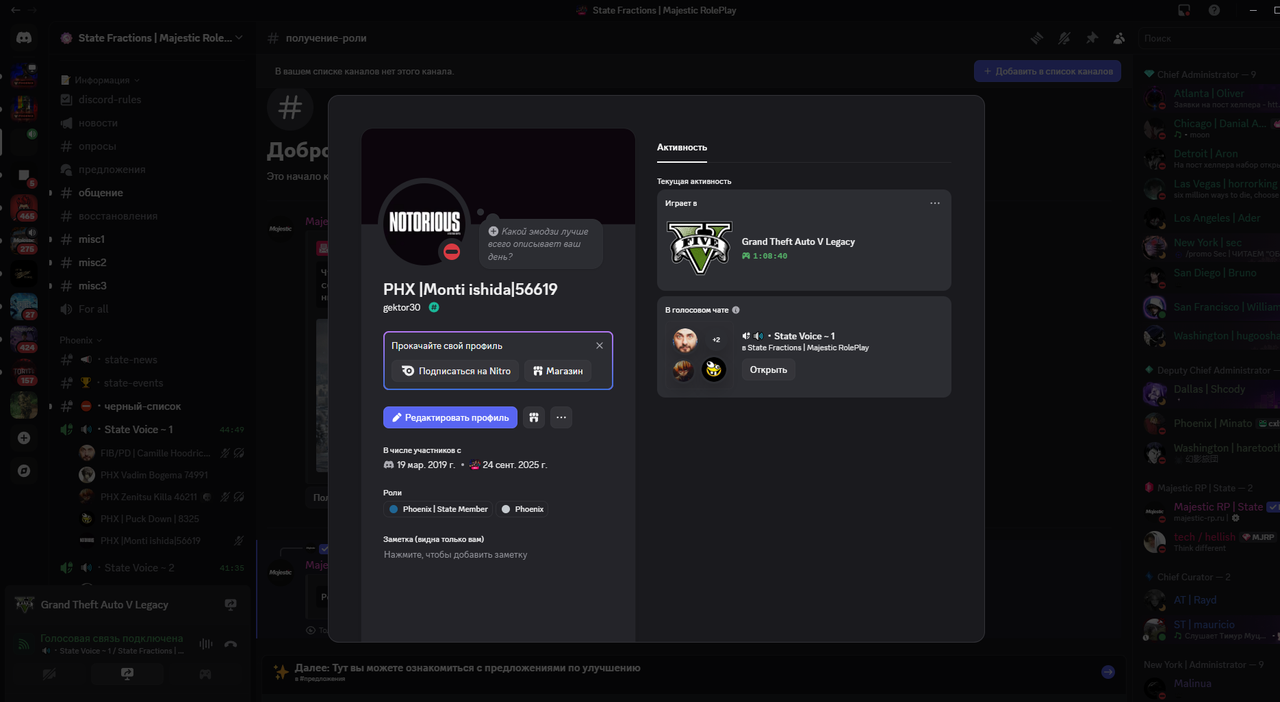The width and height of the screenshot is (1280, 702).
Task: Open pinned messages in channel header
Action: [x=1092, y=38]
